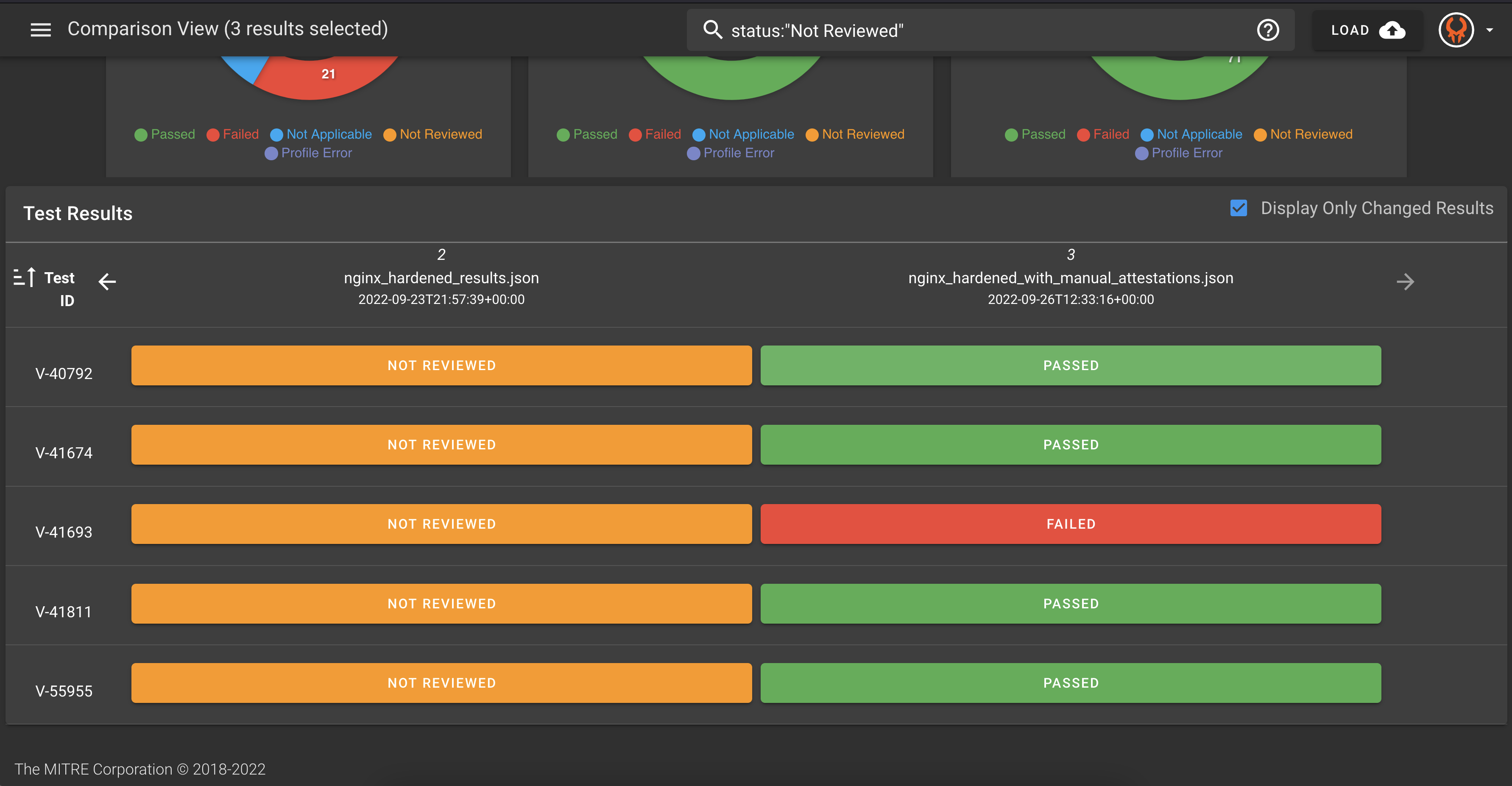Image resolution: width=1512 pixels, height=786 pixels.
Task: Click the Heimdall user avatar icon
Action: point(1456,30)
